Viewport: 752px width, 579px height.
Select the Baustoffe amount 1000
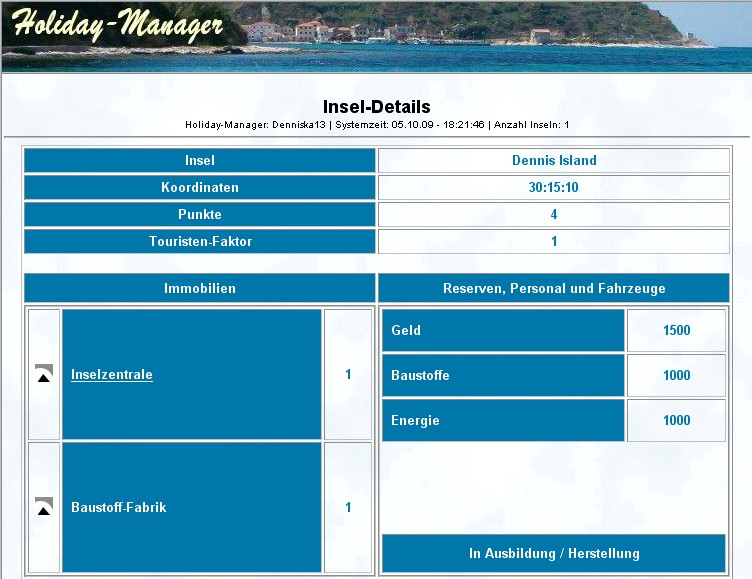(676, 375)
